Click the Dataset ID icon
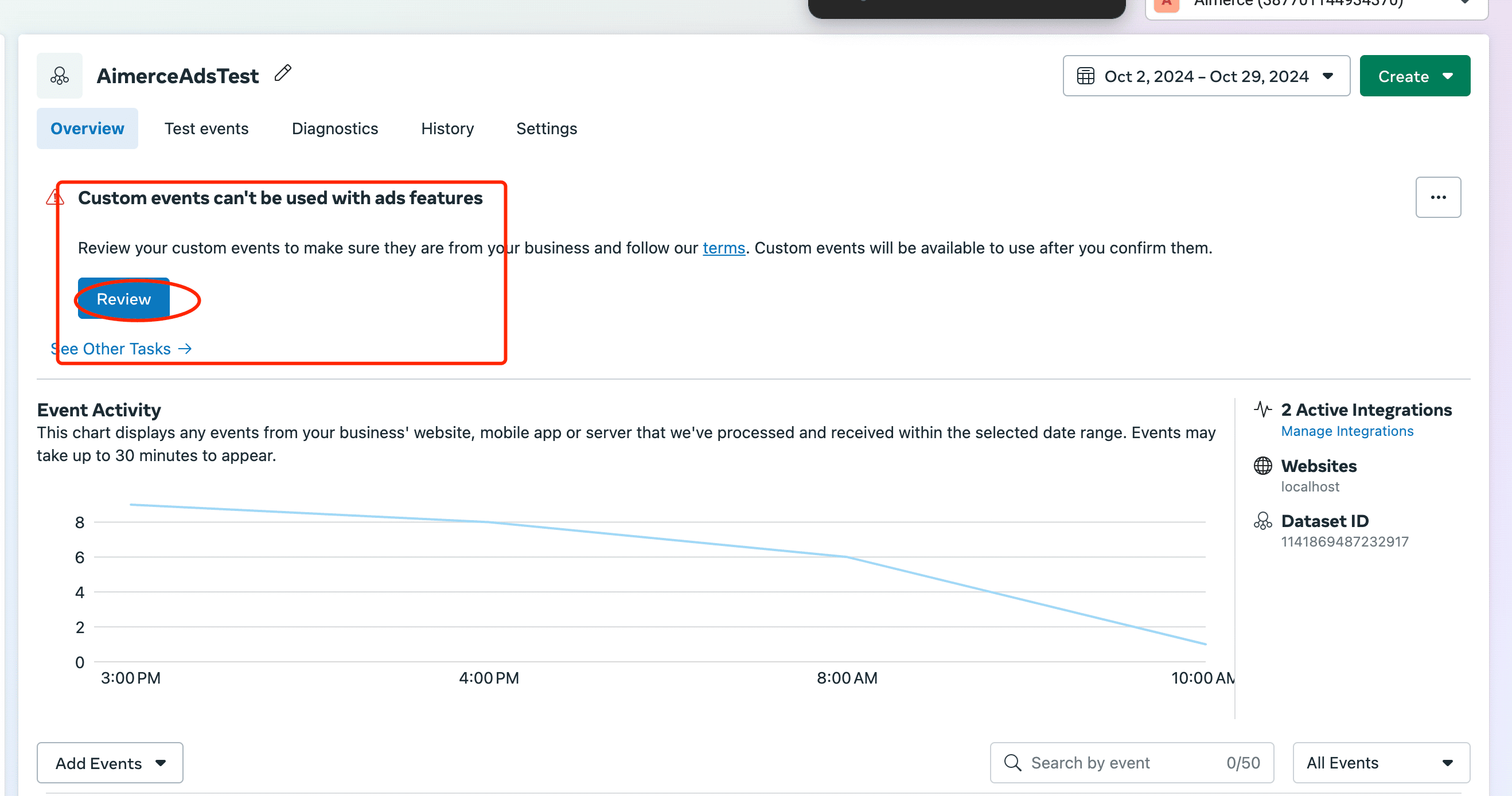The width and height of the screenshot is (1512, 796). 1262,521
